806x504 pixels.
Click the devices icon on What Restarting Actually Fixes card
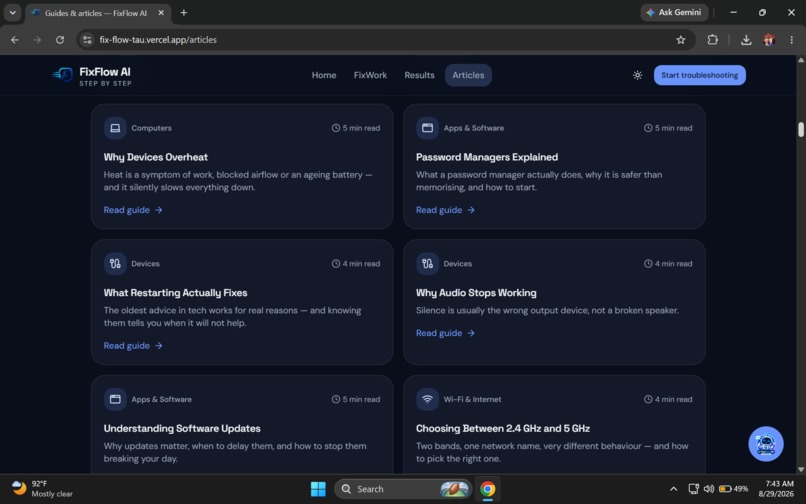click(x=115, y=264)
